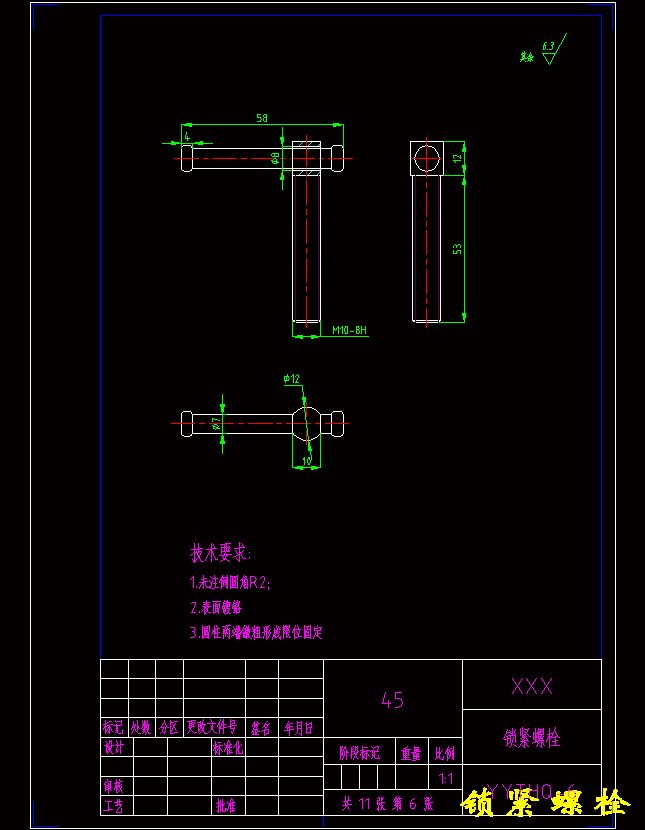Select the material value 45 in title block
The height and width of the screenshot is (830, 645).
pos(393,700)
